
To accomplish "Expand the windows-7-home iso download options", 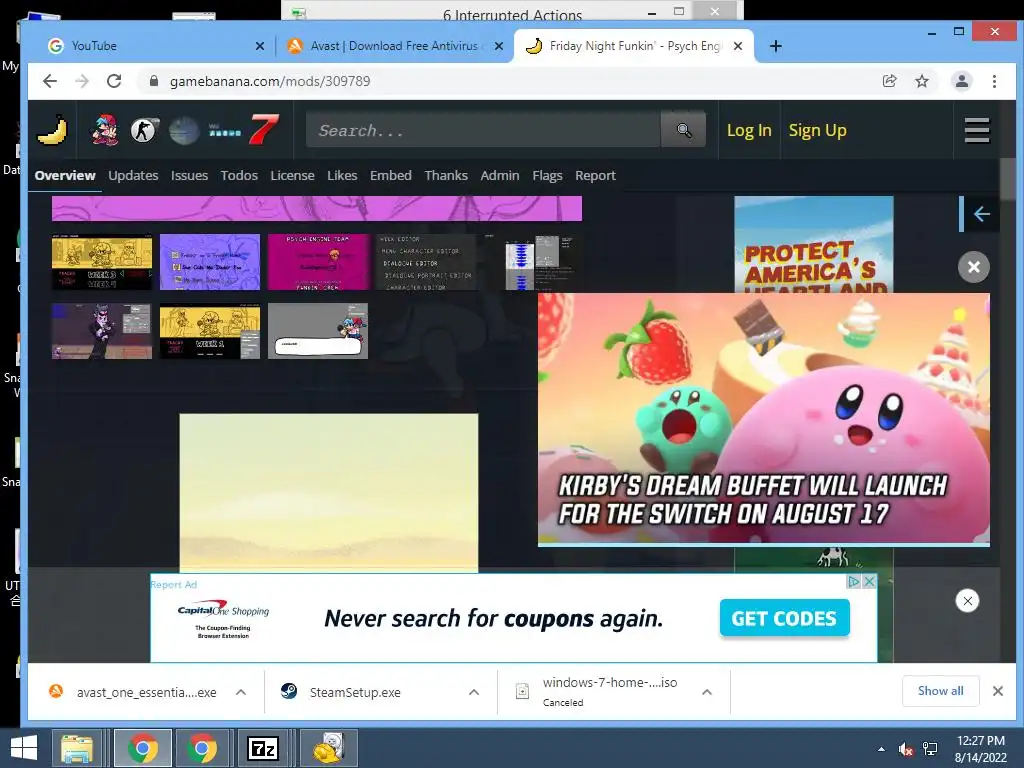I will tap(707, 692).
